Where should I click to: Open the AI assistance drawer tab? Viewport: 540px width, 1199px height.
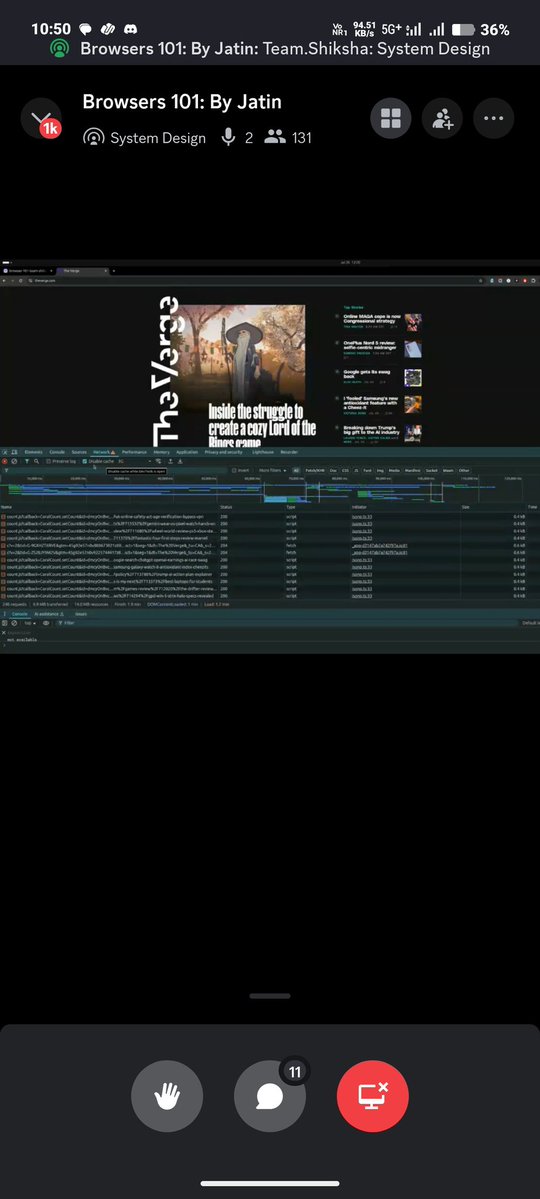[50, 614]
